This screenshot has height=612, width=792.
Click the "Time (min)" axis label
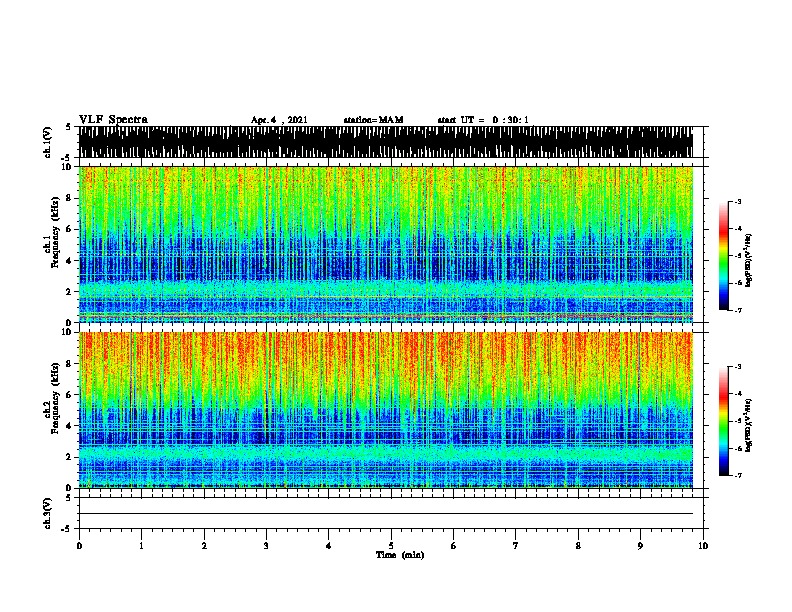coord(400,555)
